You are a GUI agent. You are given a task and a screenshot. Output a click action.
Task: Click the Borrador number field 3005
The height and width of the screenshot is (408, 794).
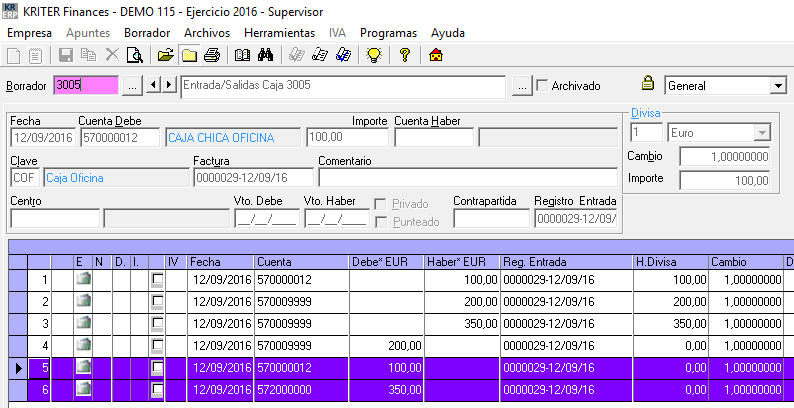coord(86,85)
